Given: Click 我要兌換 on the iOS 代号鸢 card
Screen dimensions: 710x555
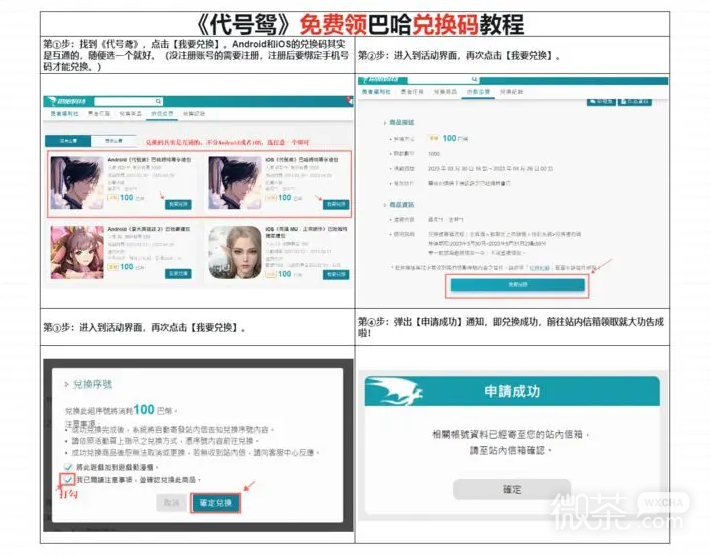Looking at the screenshot, I should (x=334, y=202).
